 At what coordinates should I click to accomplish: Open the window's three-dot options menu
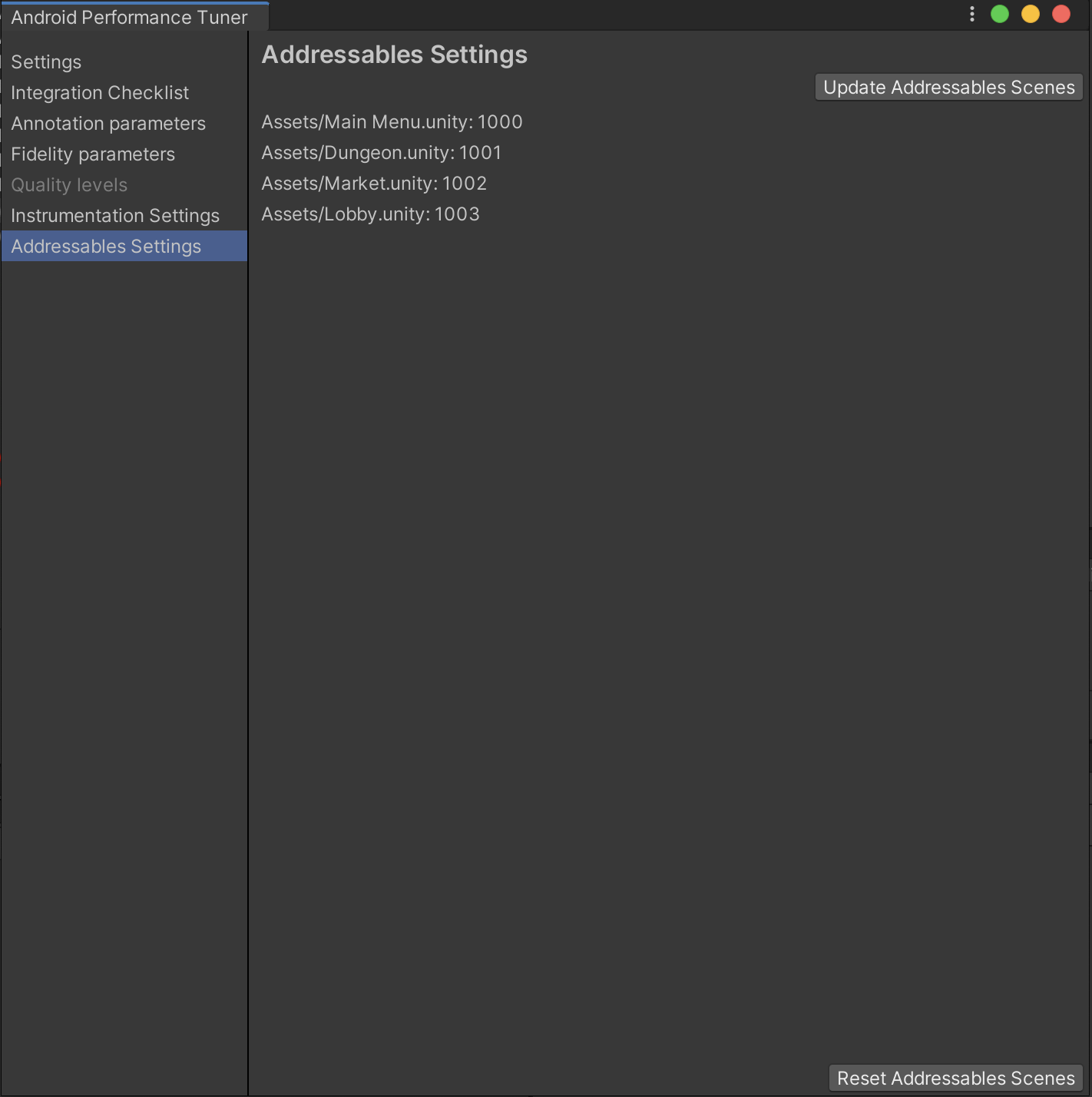pos(972,15)
